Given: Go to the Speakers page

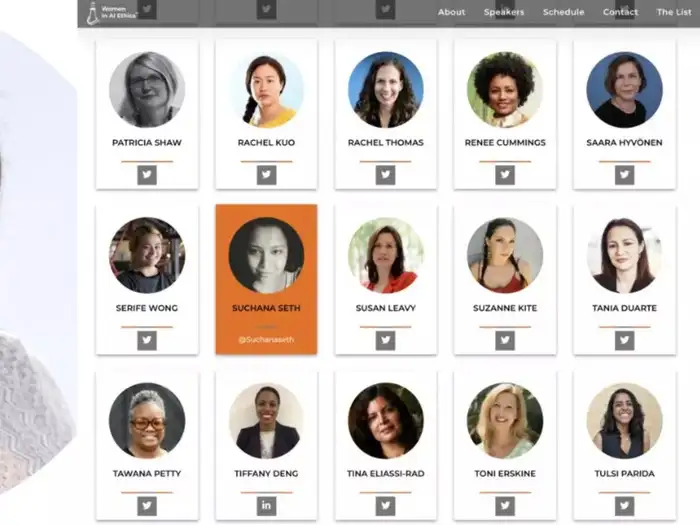Looking at the screenshot, I should coord(504,12).
